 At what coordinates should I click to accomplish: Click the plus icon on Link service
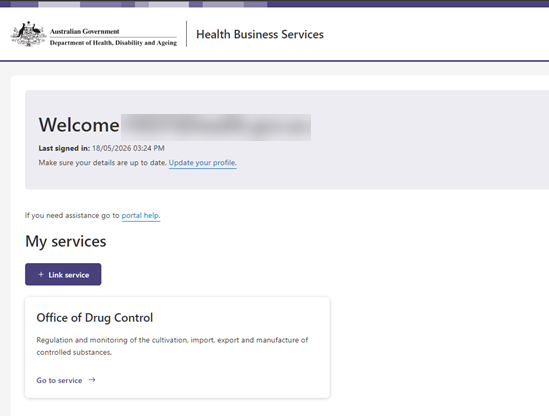(41, 275)
